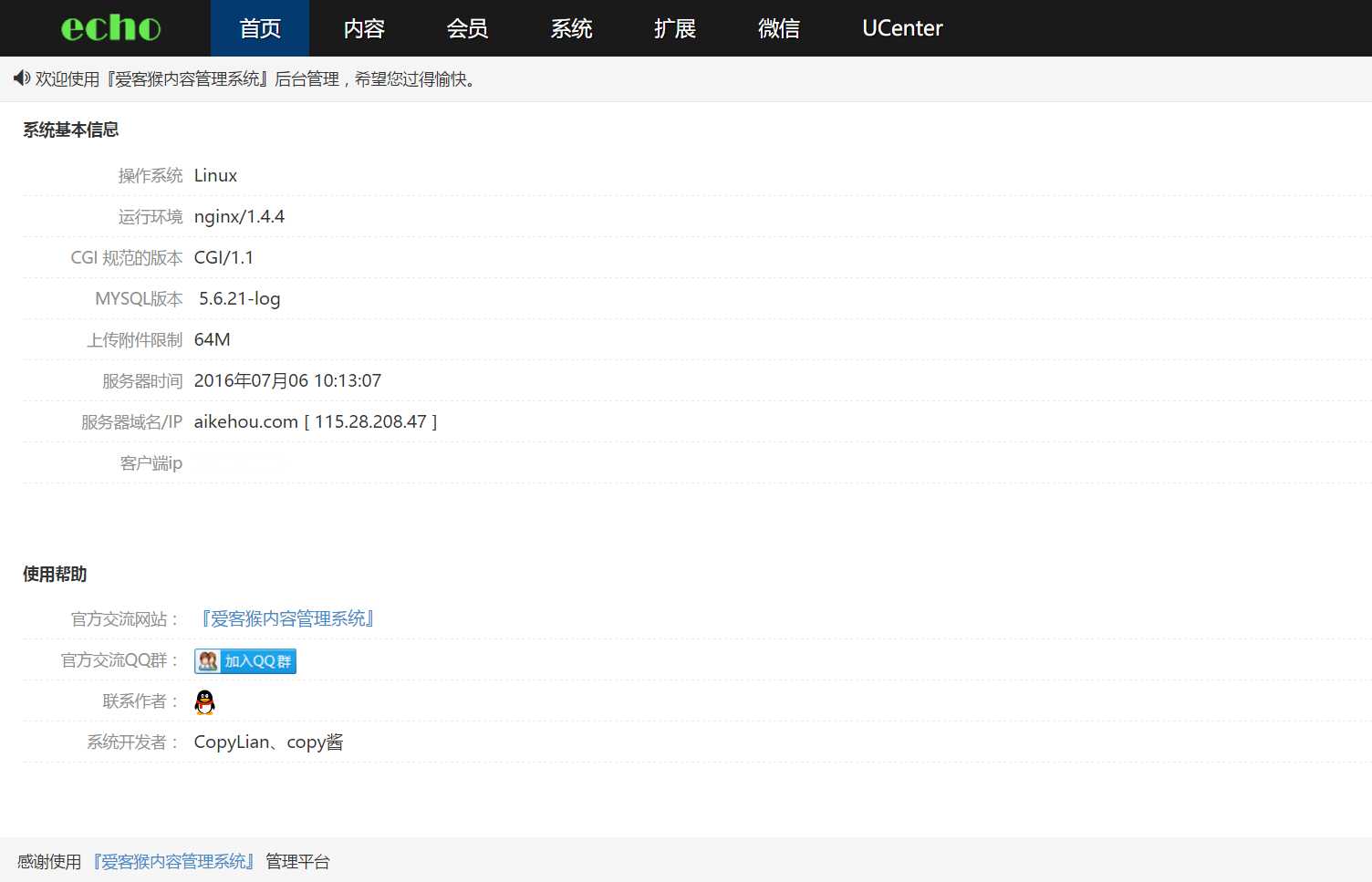Open the 首页 navigation tab
Screen dimensions: 1372x882
pyautogui.click(x=260, y=28)
